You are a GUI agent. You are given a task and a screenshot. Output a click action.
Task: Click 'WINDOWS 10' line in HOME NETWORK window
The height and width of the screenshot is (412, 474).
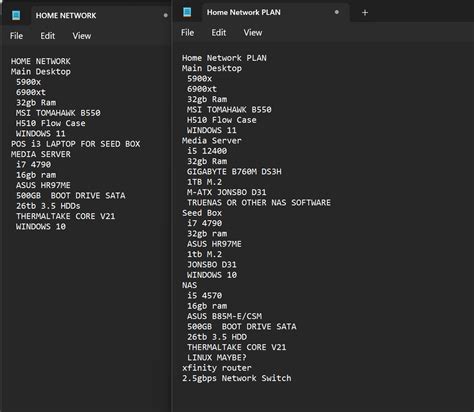click(x=41, y=227)
